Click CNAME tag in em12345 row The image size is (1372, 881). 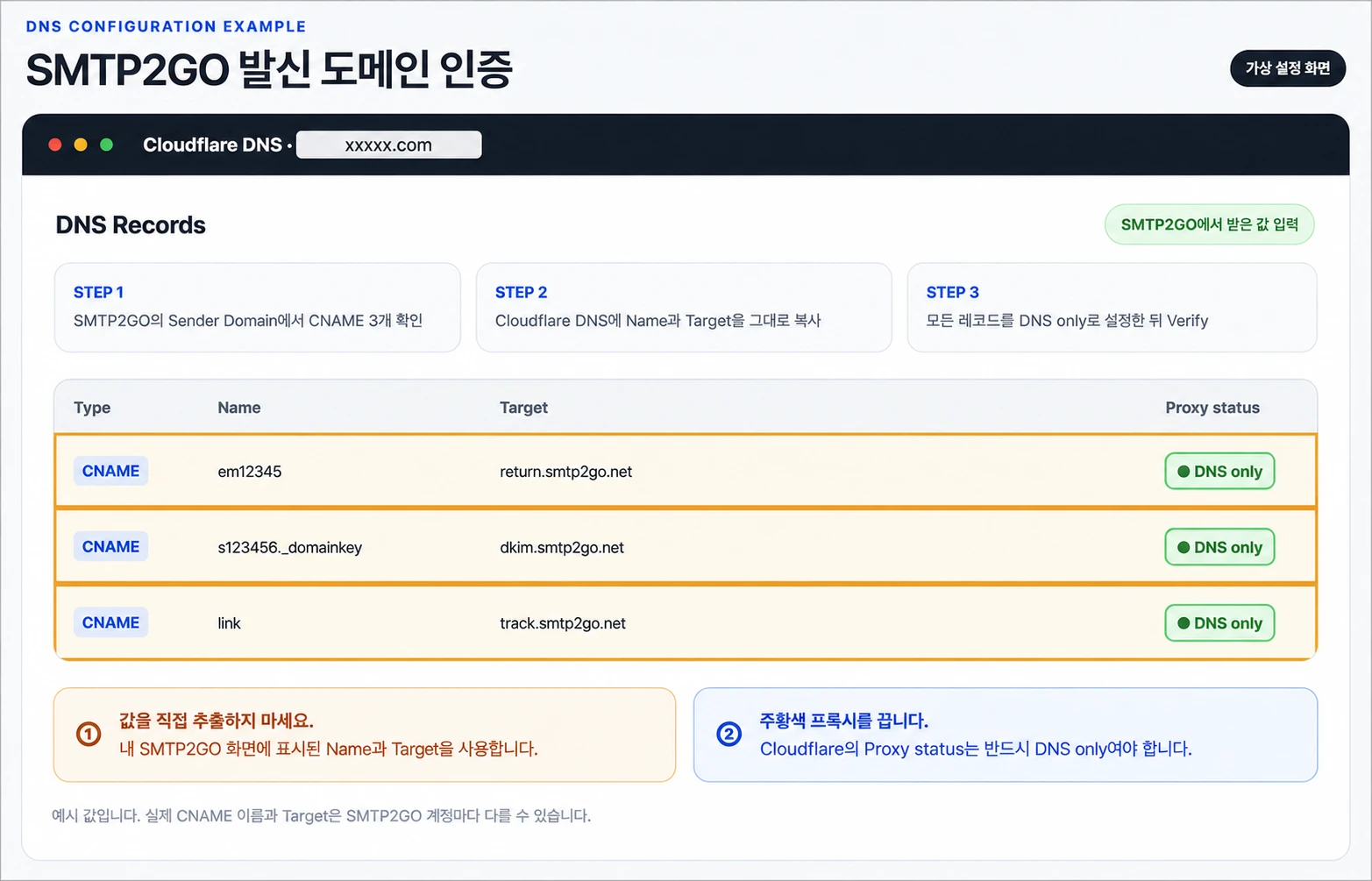[110, 471]
